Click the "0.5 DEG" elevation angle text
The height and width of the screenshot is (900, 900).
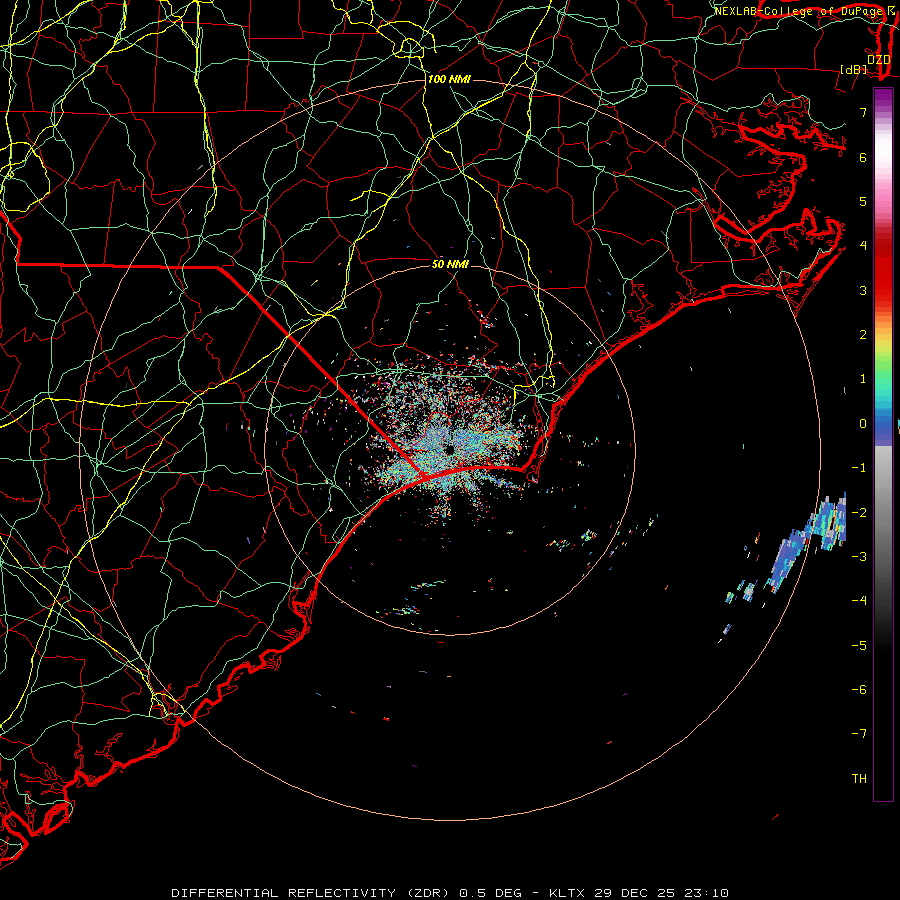490,893
